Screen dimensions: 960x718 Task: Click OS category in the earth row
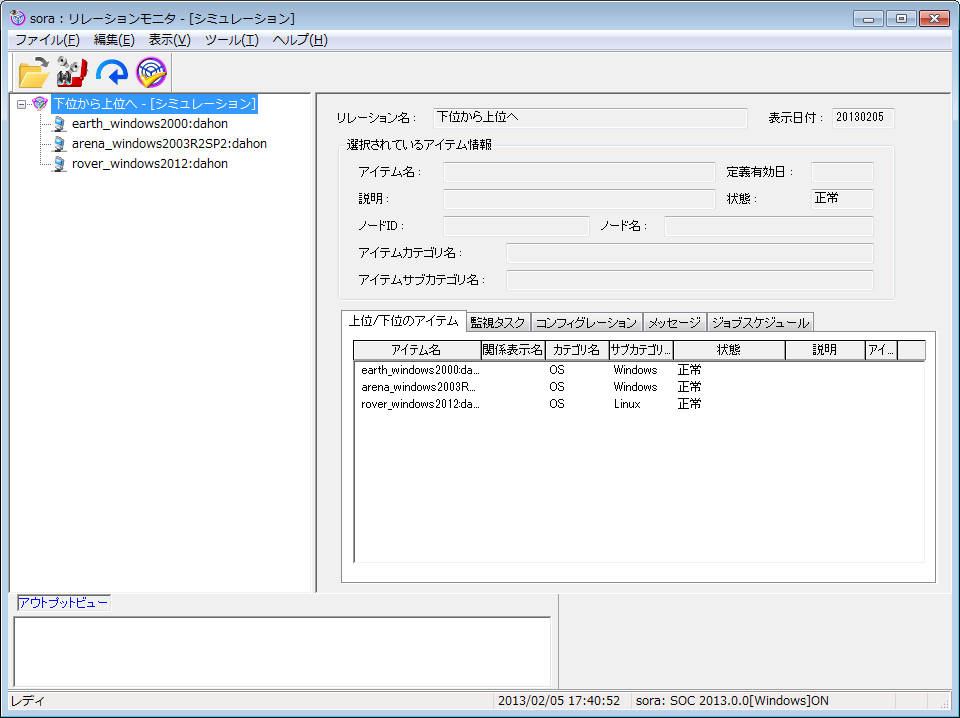point(557,370)
